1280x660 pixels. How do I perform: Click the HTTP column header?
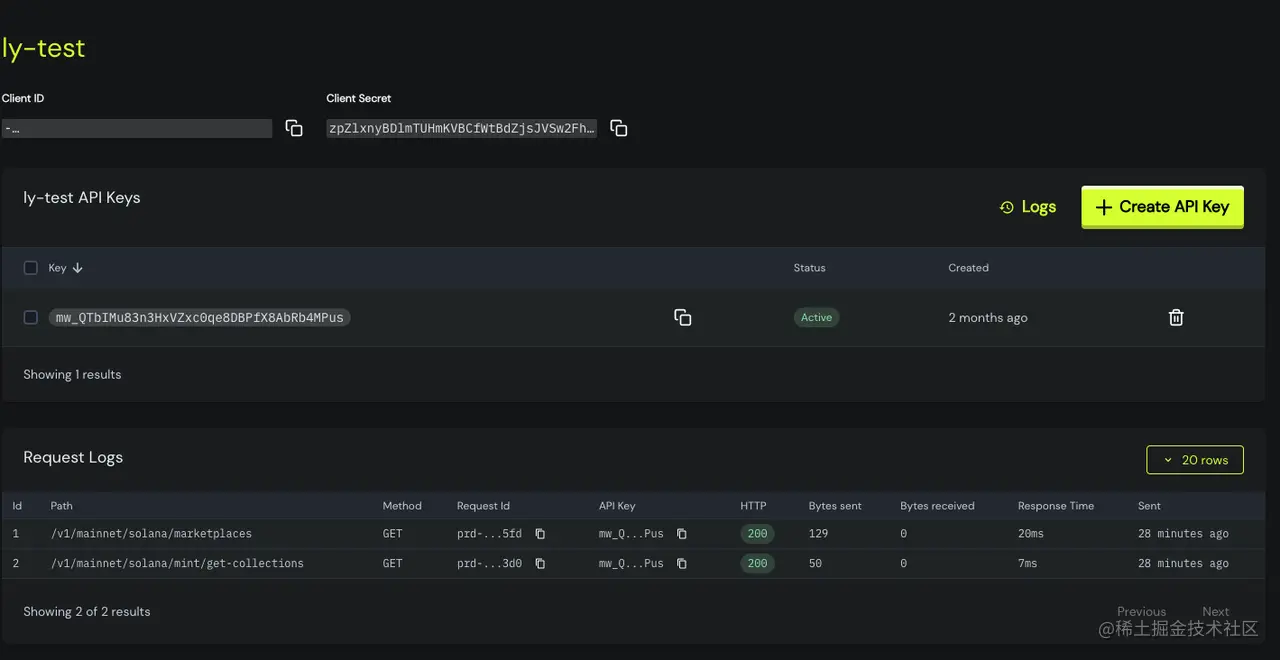click(x=753, y=506)
